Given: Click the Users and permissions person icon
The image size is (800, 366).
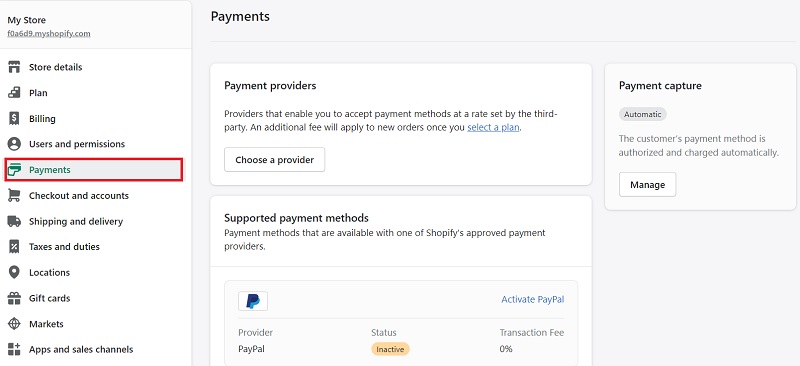Looking at the screenshot, I should [14, 144].
